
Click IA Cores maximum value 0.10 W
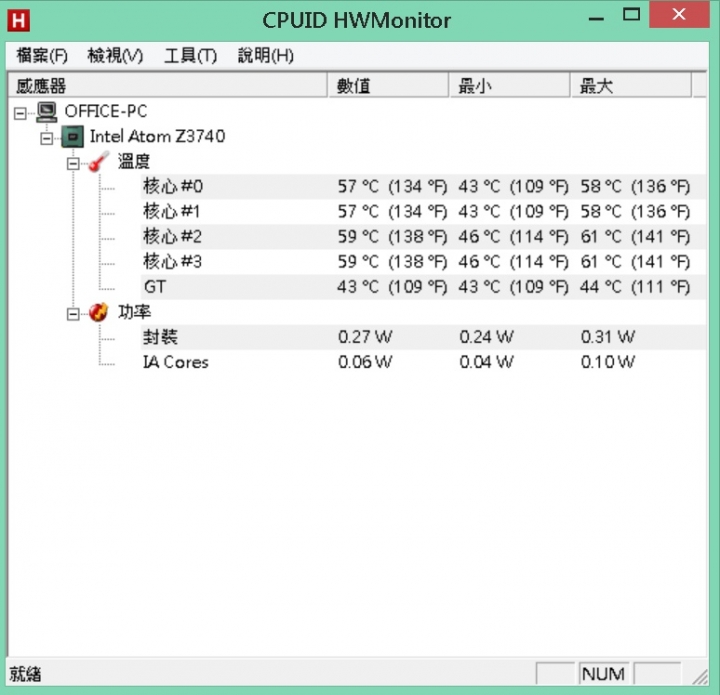click(608, 362)
